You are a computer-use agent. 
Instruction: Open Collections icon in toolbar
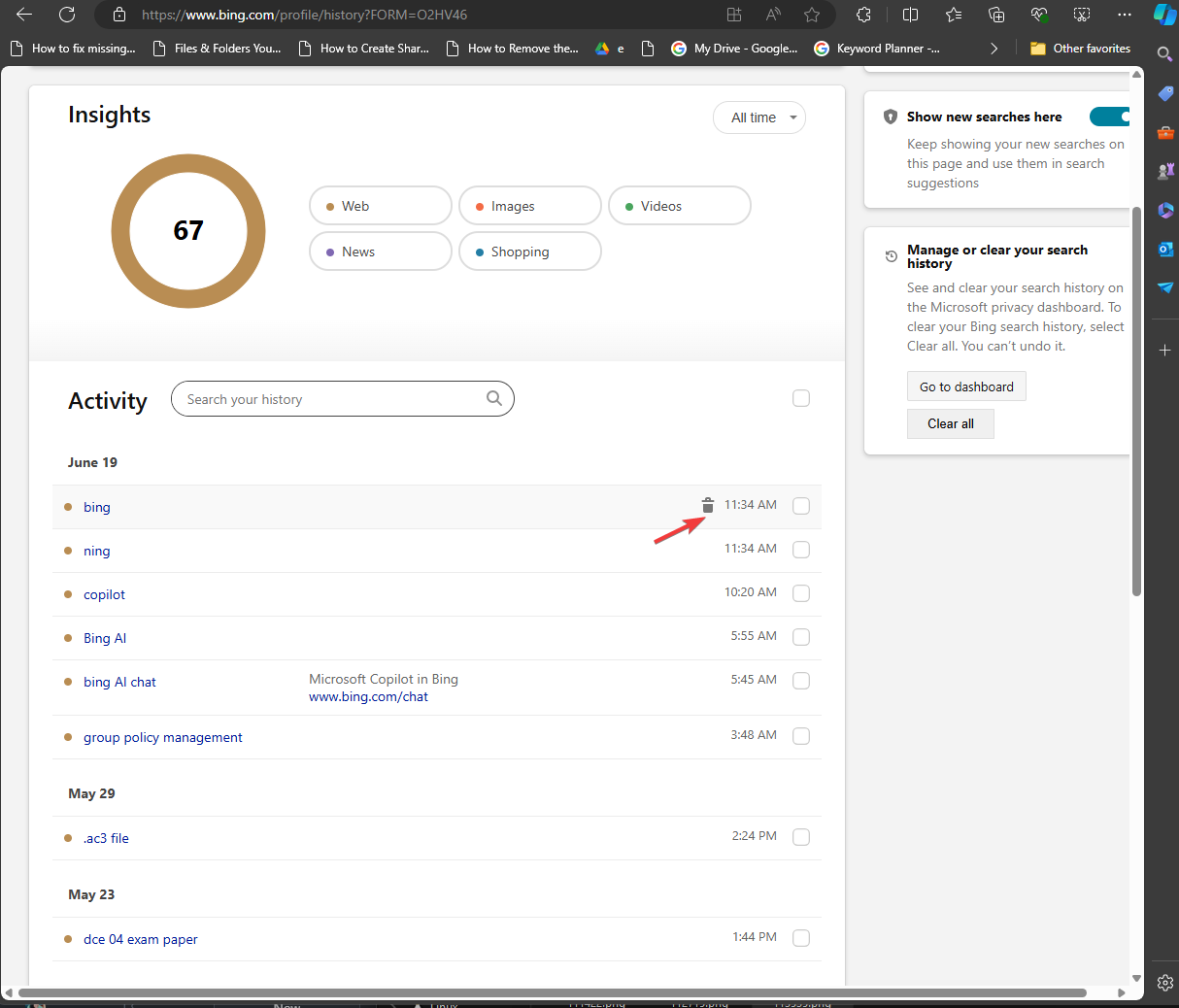(x=996, y=15)
